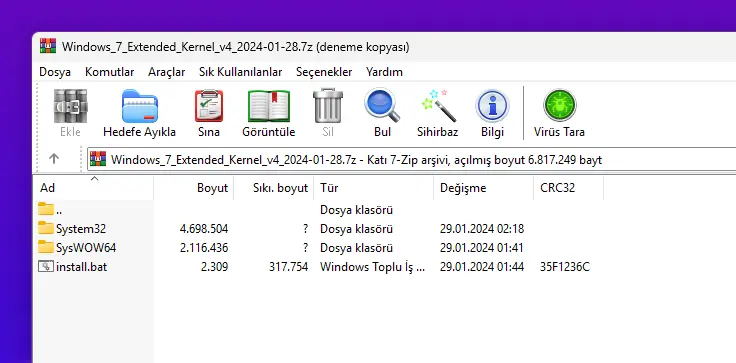
Task: Select the SysWOW64 folder icon
Action: point(46,247)
